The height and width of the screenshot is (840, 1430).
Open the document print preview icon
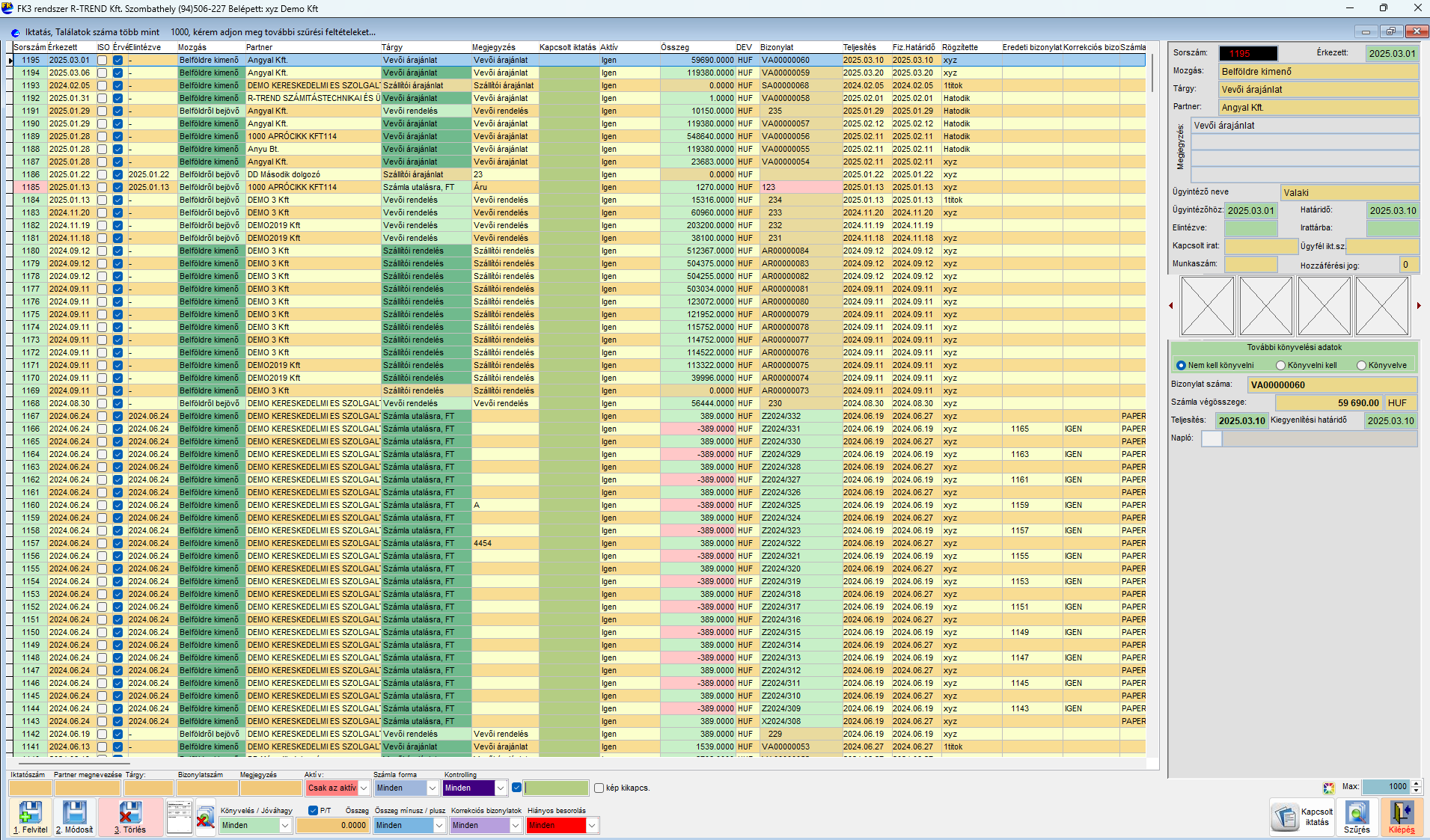180,817
